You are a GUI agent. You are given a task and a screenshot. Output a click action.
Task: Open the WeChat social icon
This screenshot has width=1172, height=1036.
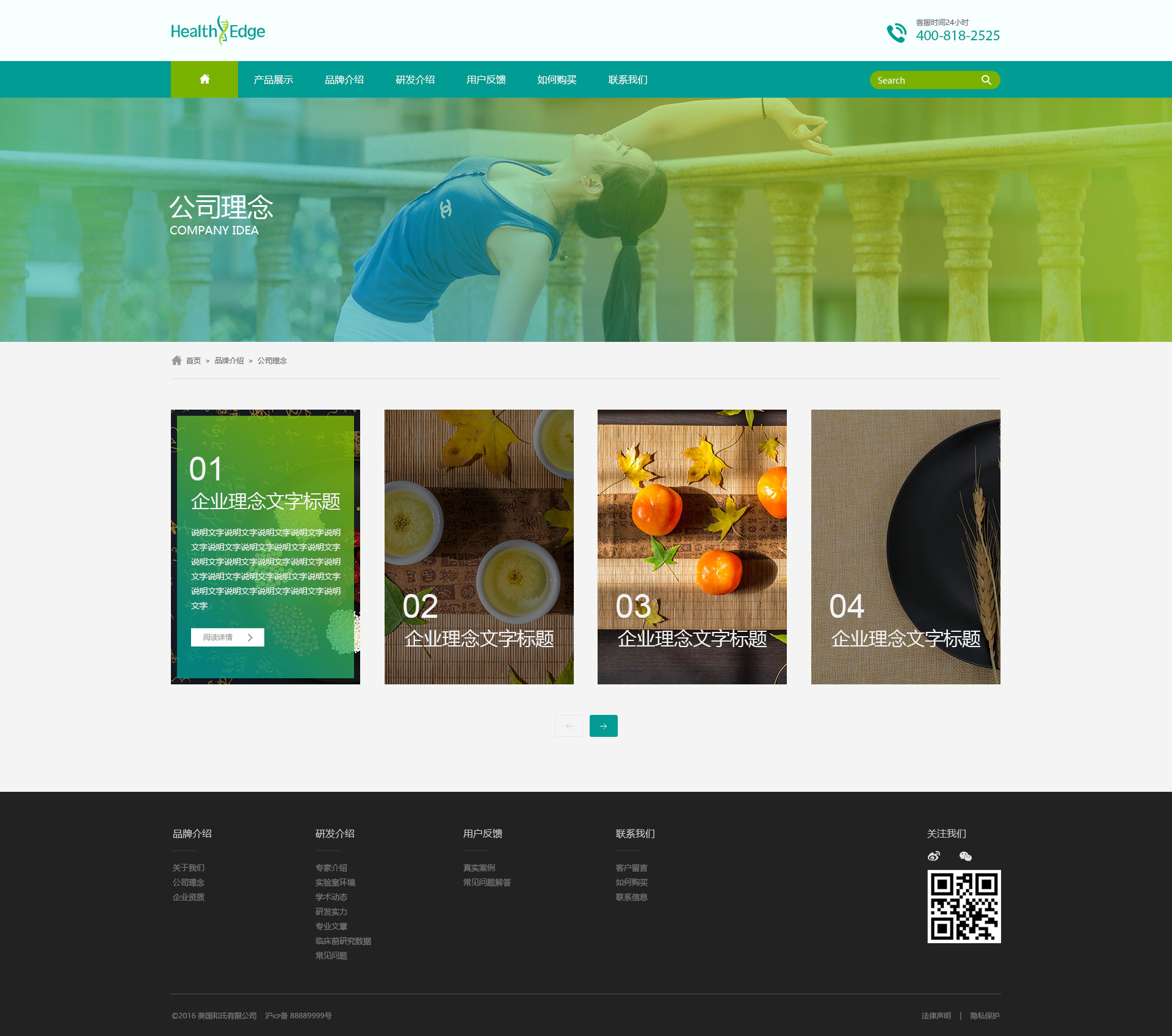point(965,857)
